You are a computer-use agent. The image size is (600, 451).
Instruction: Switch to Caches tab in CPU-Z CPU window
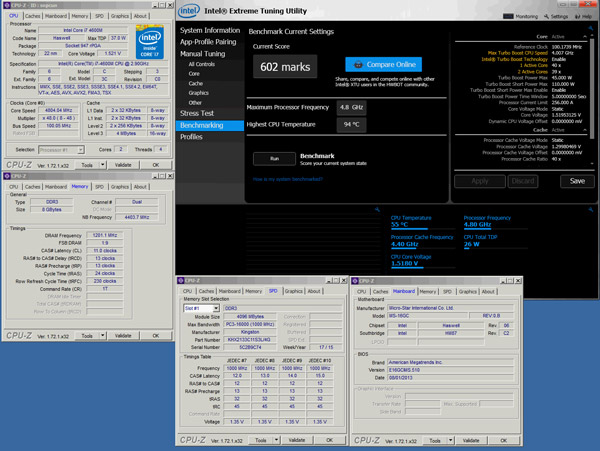pyautogui.click(x=33, y=16)
